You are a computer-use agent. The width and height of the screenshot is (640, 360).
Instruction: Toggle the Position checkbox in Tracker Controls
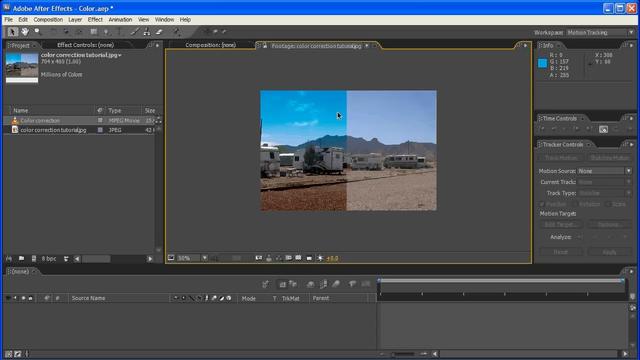(x=542, y=204)
